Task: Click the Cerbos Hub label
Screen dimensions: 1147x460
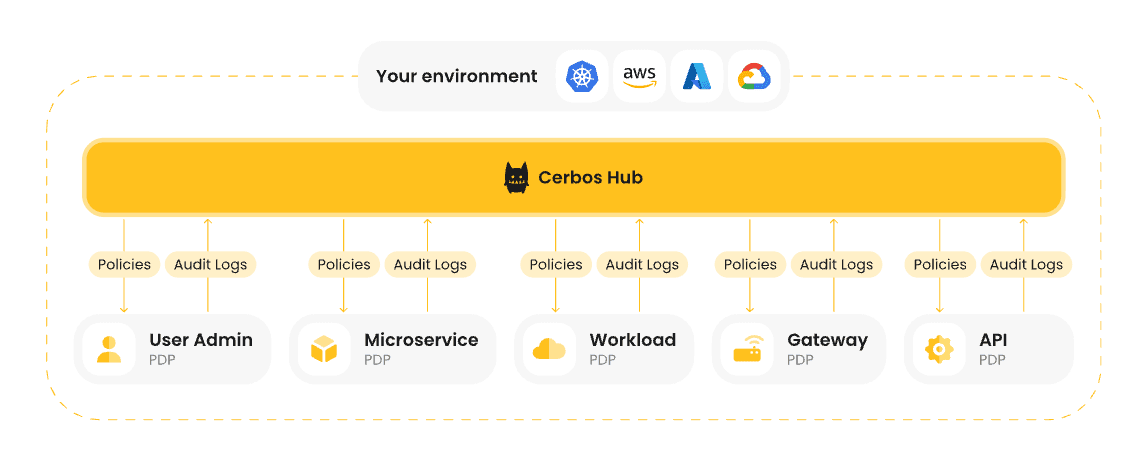Action: 590,178
